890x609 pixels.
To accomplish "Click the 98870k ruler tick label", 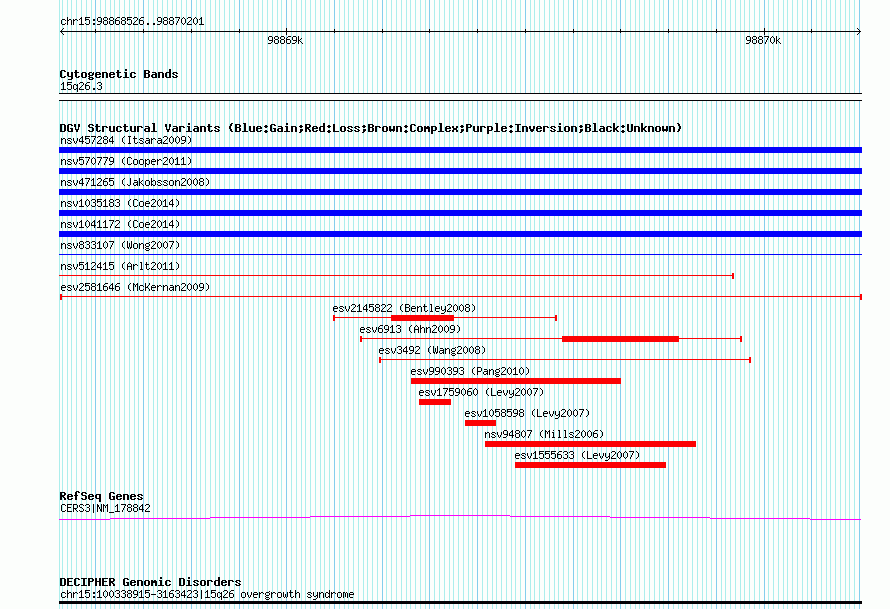I will pos(763,40).
